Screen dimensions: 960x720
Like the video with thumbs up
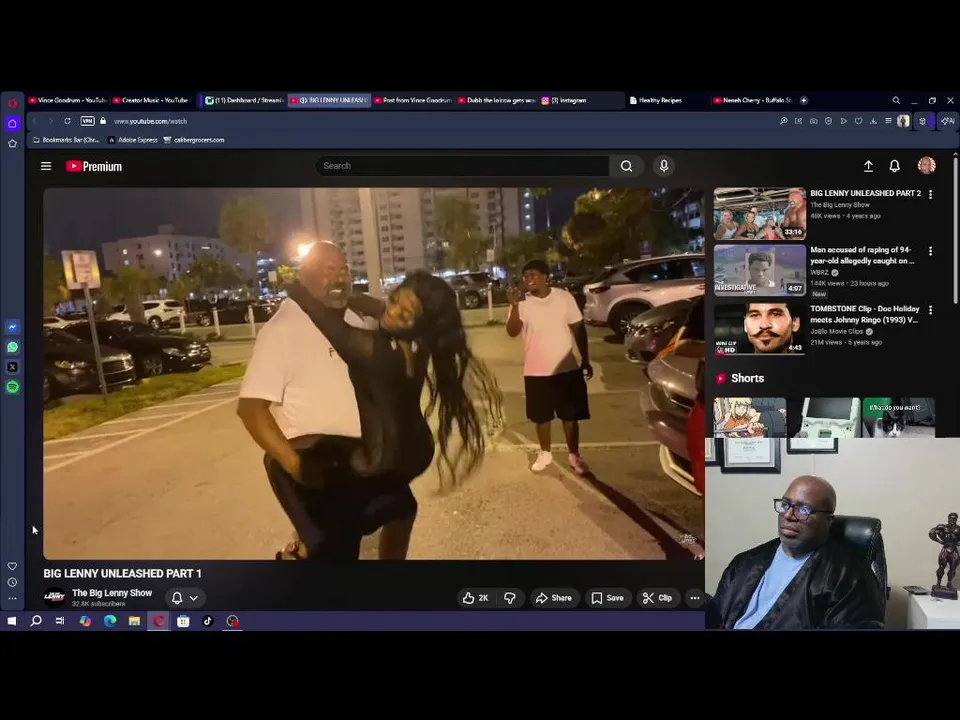pyautogui.click(x=475, y=598)
